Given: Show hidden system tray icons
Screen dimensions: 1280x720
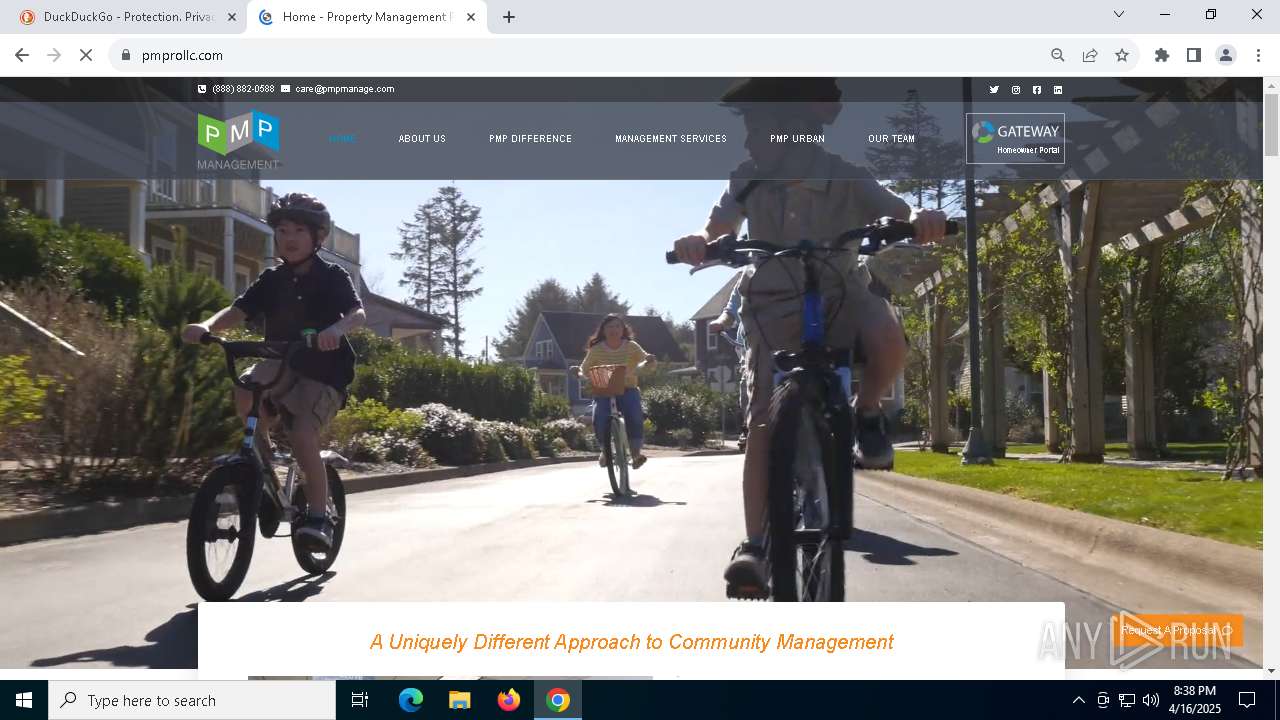Looking at the screenshot, I should click(1078, 700).
